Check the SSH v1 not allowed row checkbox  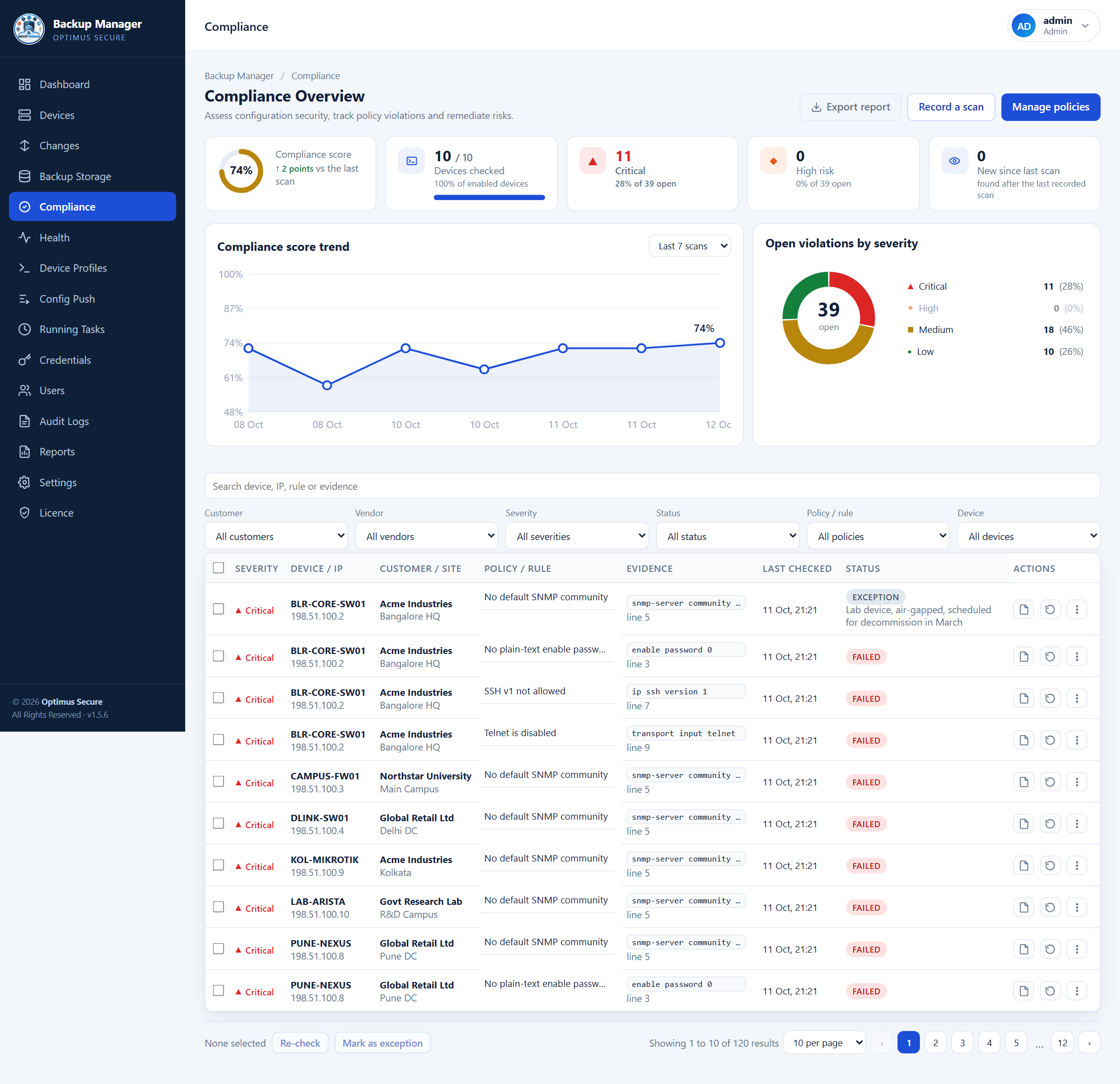pos(219,698)
